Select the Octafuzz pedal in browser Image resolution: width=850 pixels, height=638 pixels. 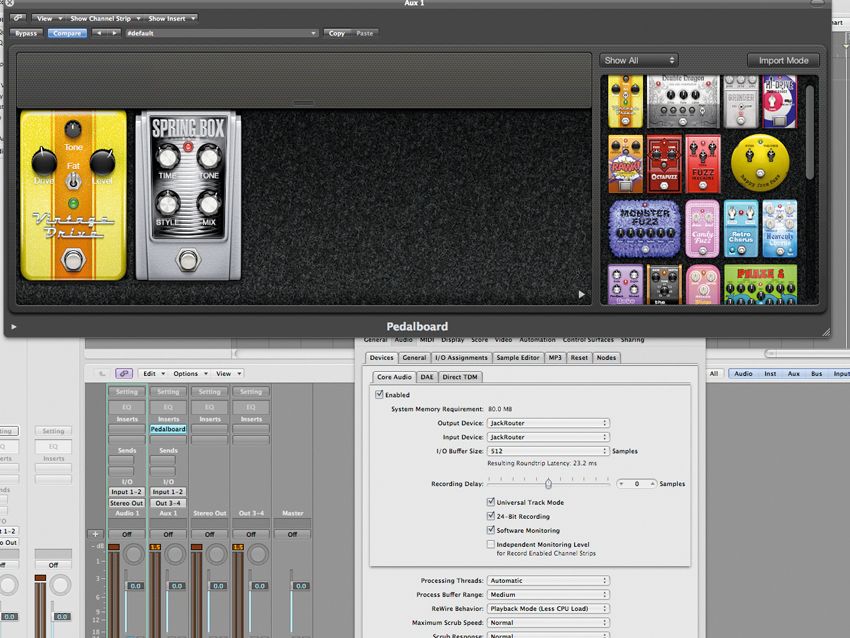coord(664,164)
